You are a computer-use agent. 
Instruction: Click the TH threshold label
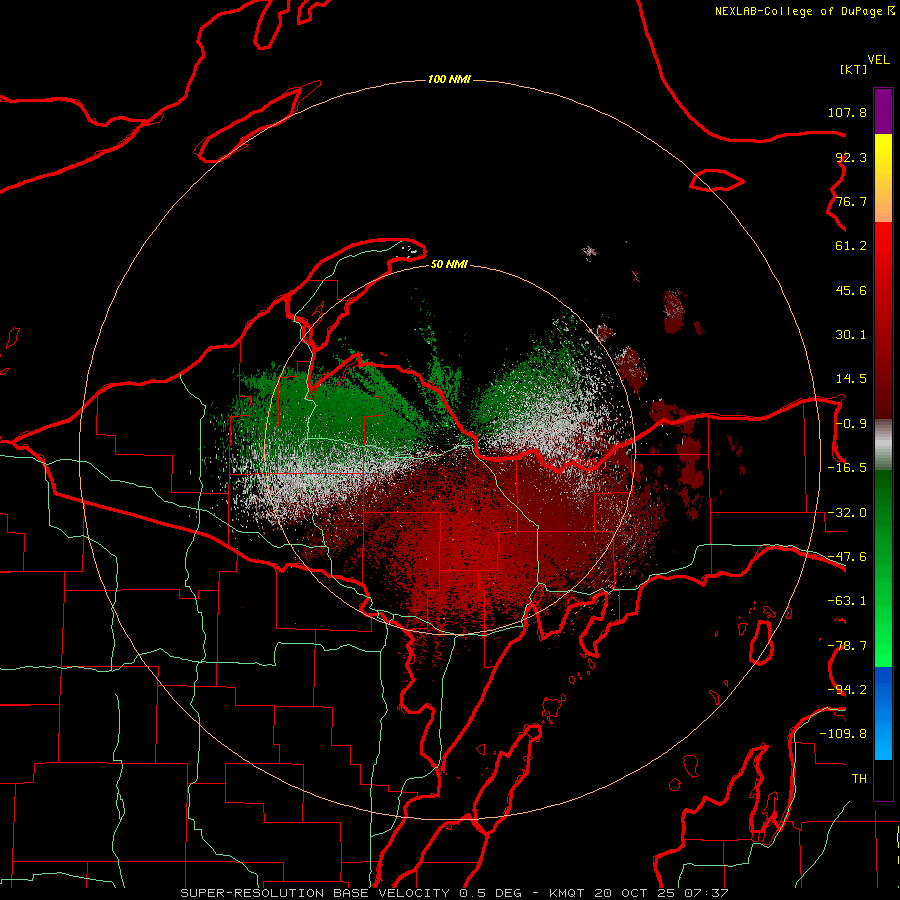click(x=859, y=779)
